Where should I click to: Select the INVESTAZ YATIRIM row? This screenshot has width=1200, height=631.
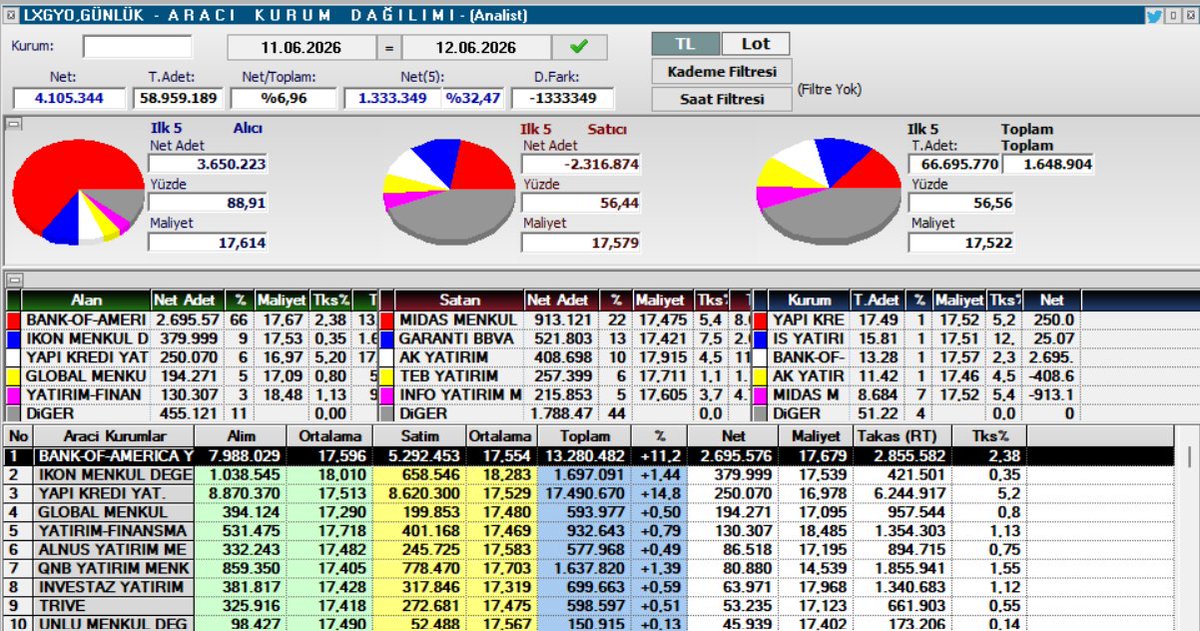click(590, 587)
